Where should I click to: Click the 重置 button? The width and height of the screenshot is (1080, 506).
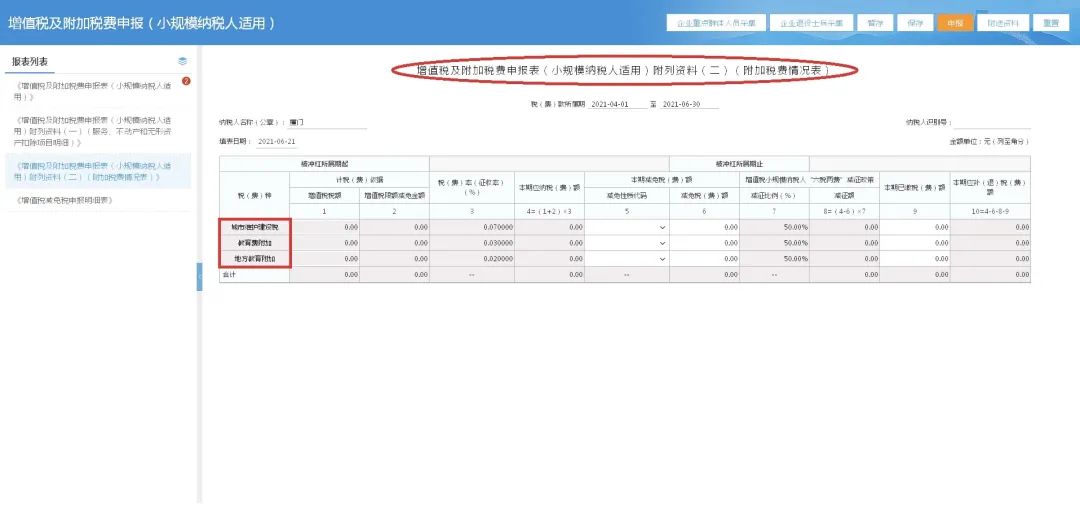click(1051, 23)
